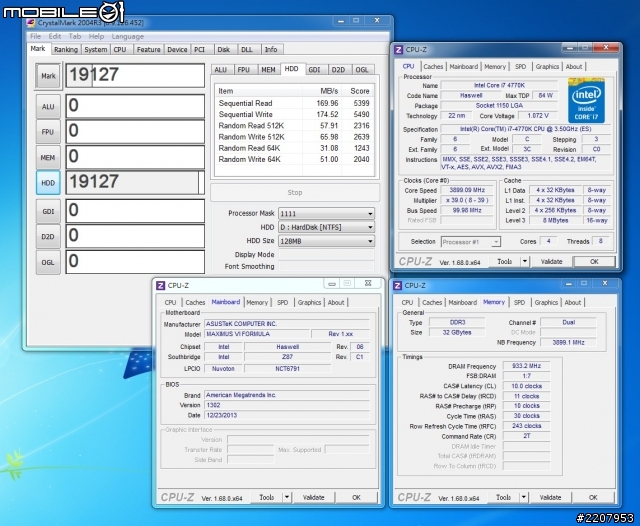The width and height of the screenshot is (640, 526).
Task: Click Validate in CPU-Z Mainboard window
Action: pos(313,497)
